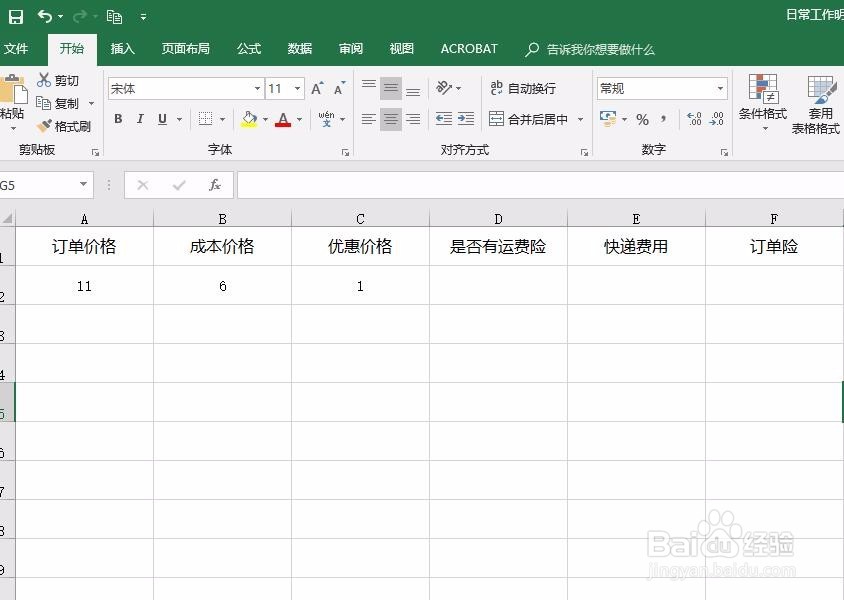This screenshot has height=600, width=844.
Task: Click Increase Decimal icon
Action: coord(694,119)
